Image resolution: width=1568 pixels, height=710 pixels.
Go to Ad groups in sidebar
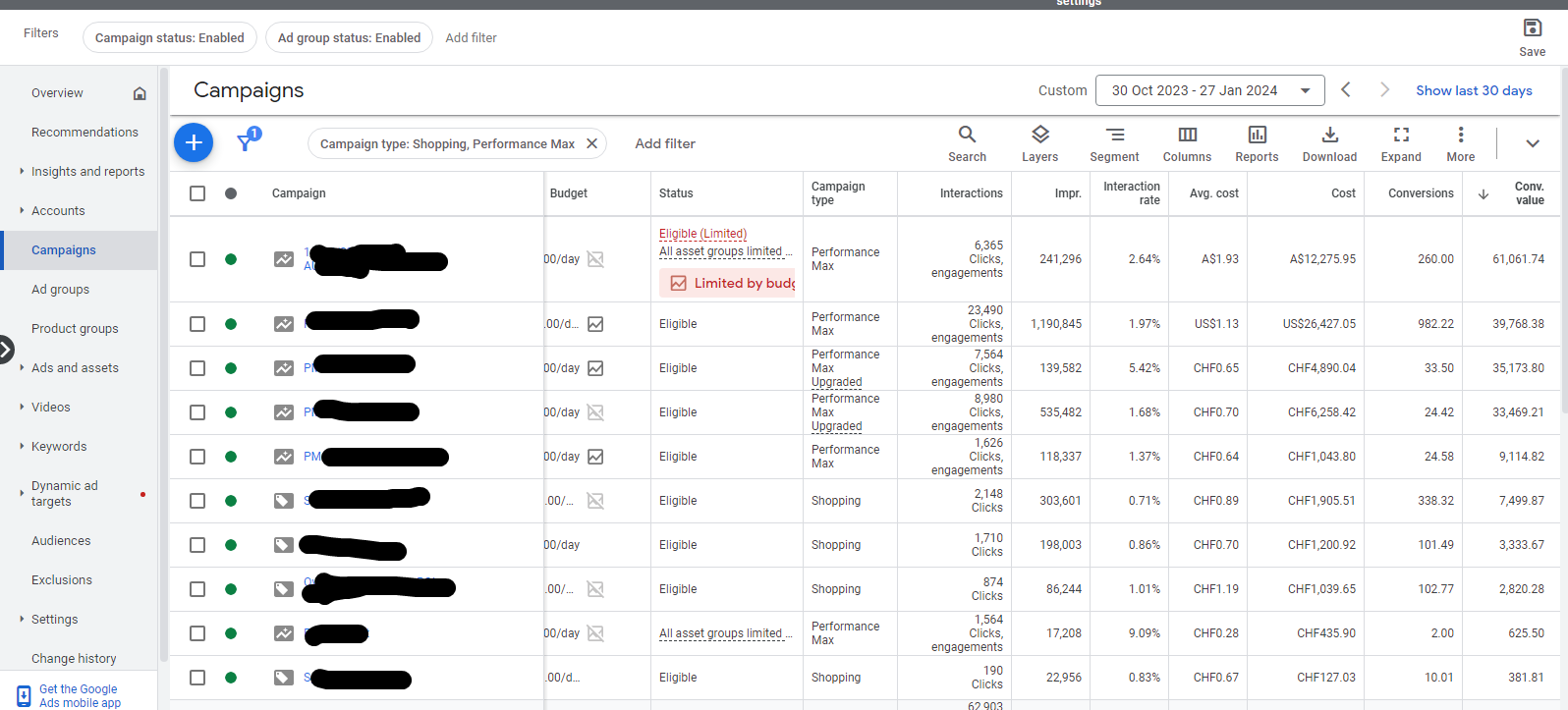point(60,290)
